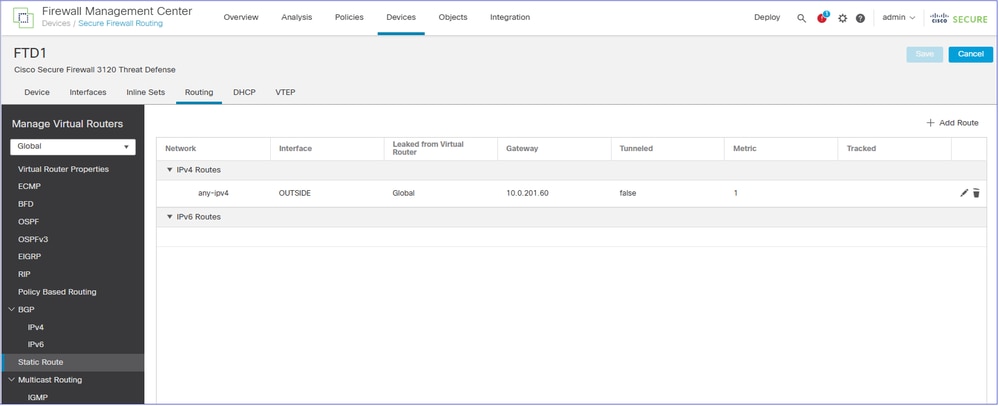The image size is (999, 406).
Task: Open the Objects menu
Action: pos(453,17)
